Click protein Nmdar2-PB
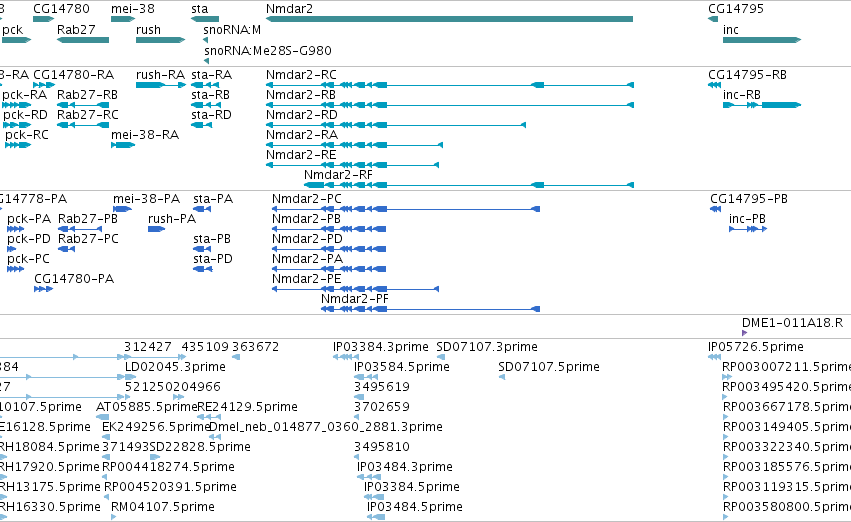Viewport: 851px width, 522px height. click(329, 229)
